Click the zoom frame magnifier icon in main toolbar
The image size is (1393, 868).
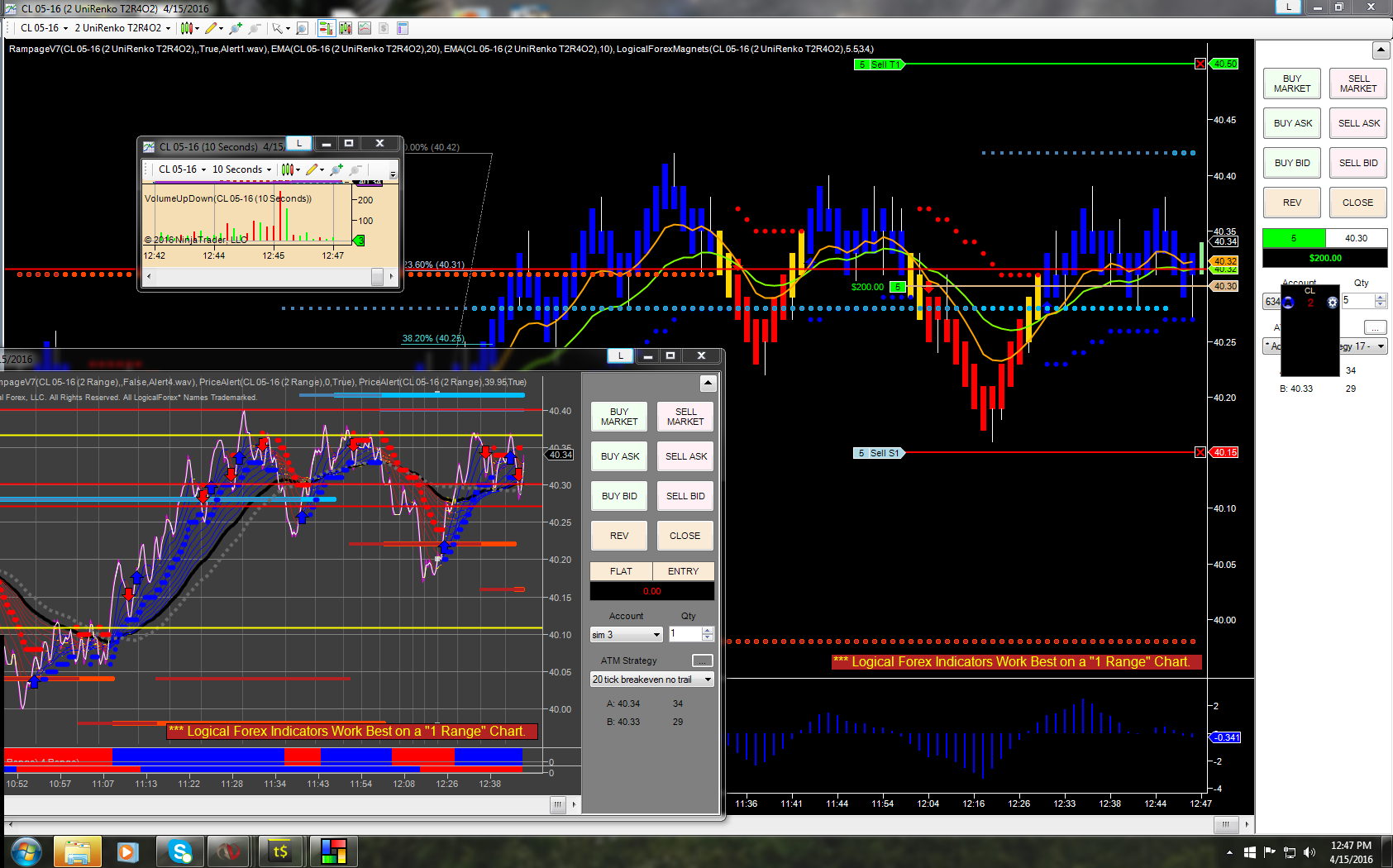point(302,28)
